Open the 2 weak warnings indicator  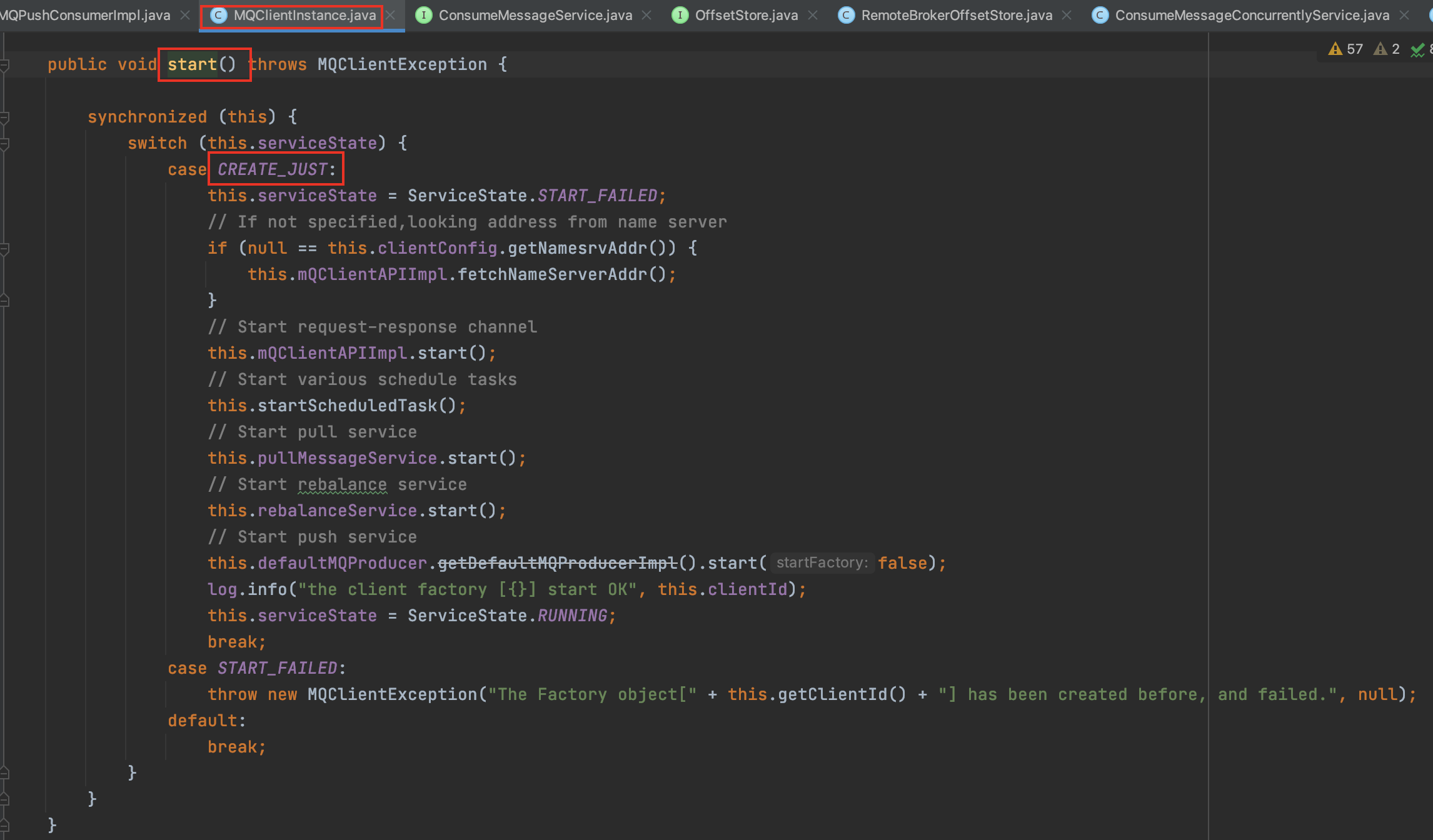point(1386,49)
